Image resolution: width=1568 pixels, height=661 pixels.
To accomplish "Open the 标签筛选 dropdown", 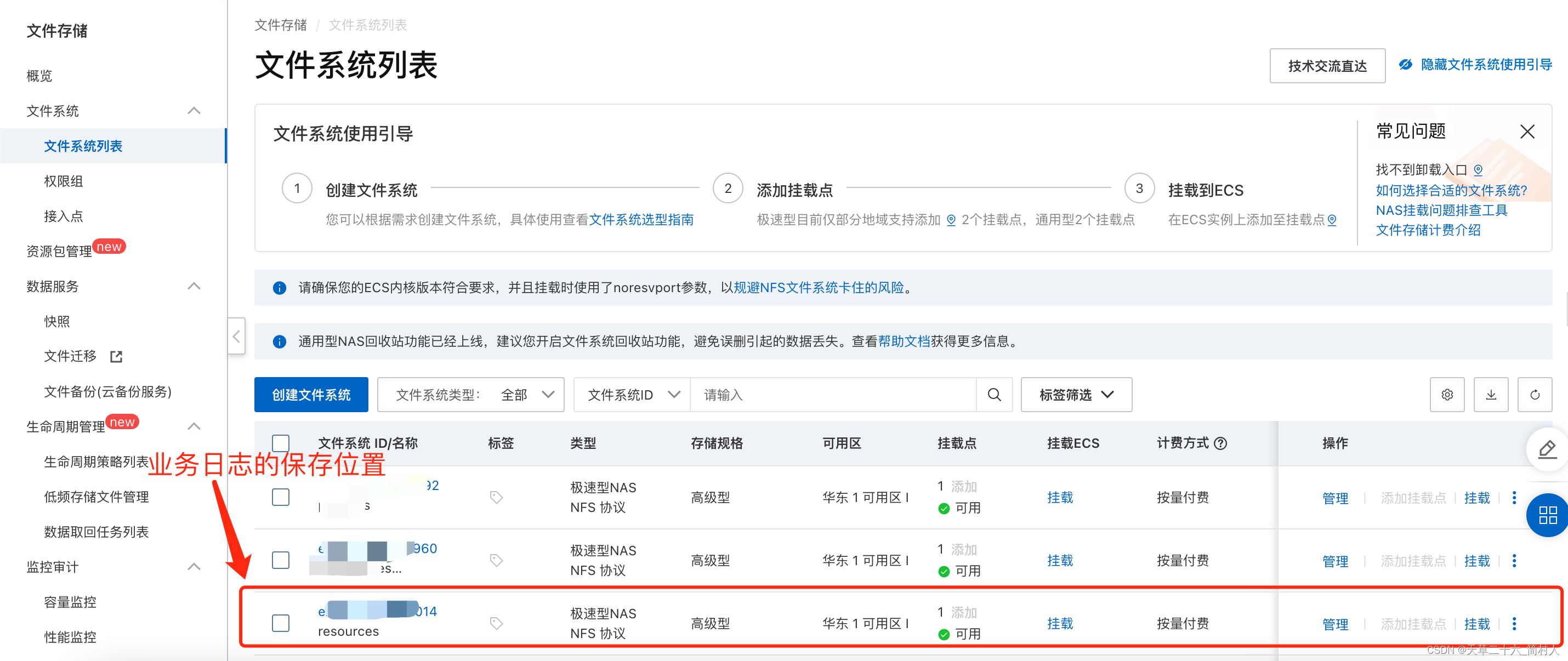I will pos(1076,395).
